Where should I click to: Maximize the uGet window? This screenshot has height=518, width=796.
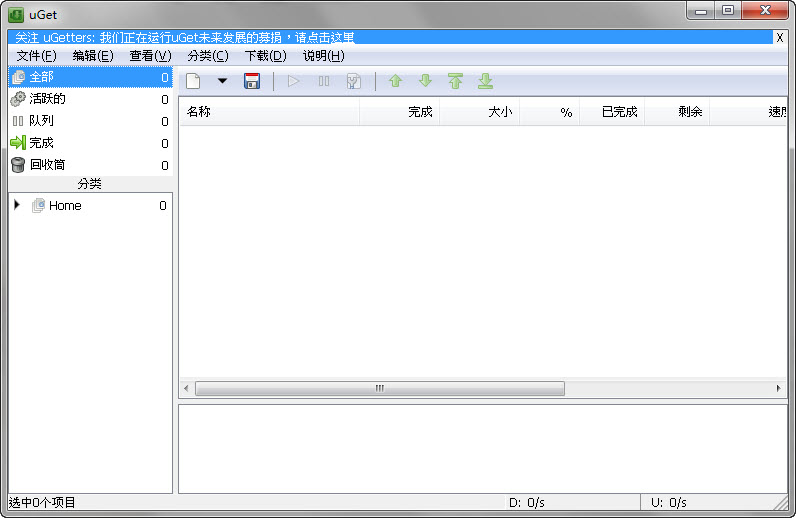point(728,11)
